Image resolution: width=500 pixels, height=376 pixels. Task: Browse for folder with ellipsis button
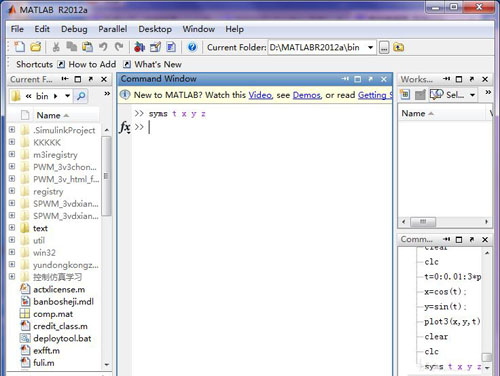(x=384, y=47)
